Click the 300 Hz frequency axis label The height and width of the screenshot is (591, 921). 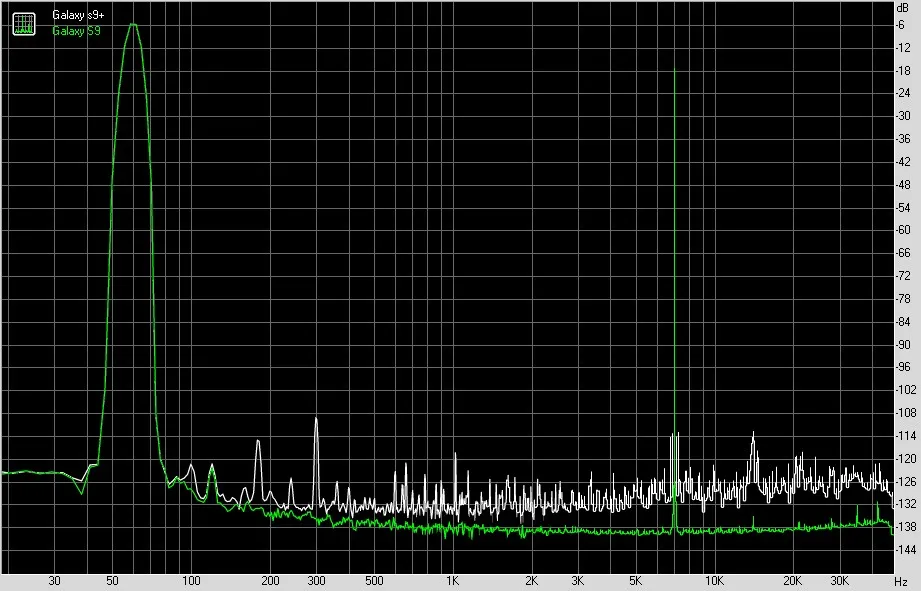click(x=316, y=580)
